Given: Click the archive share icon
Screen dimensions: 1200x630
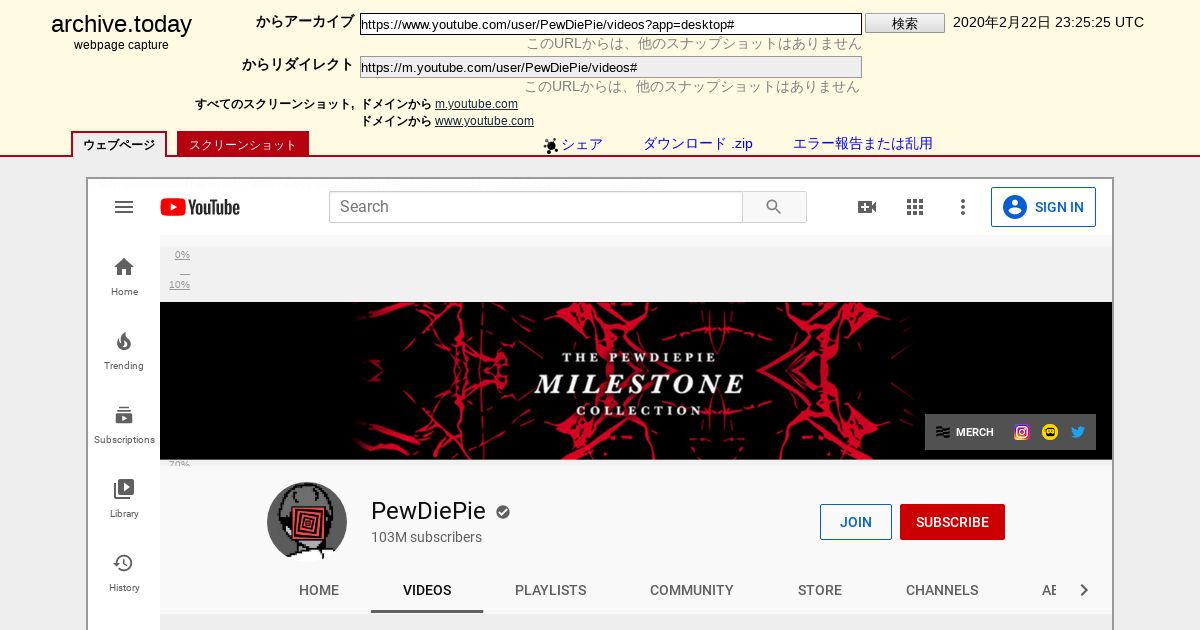Looking at the screenshot, I should point(550,145).
